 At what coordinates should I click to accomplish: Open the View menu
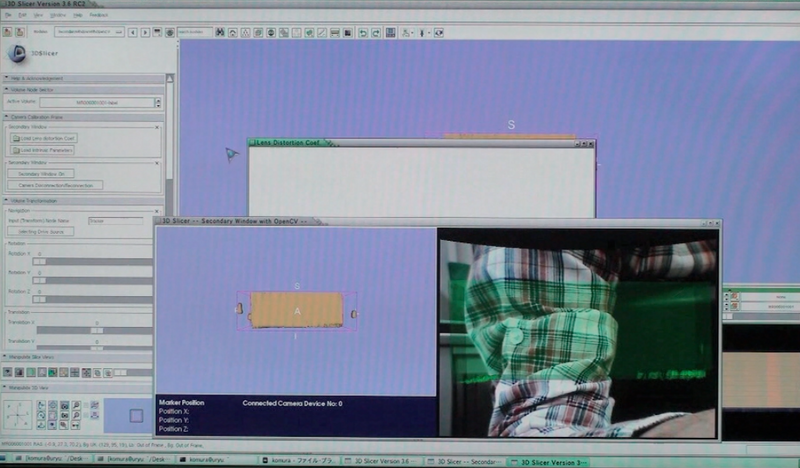pyautogui.click(x=38, y=15)
